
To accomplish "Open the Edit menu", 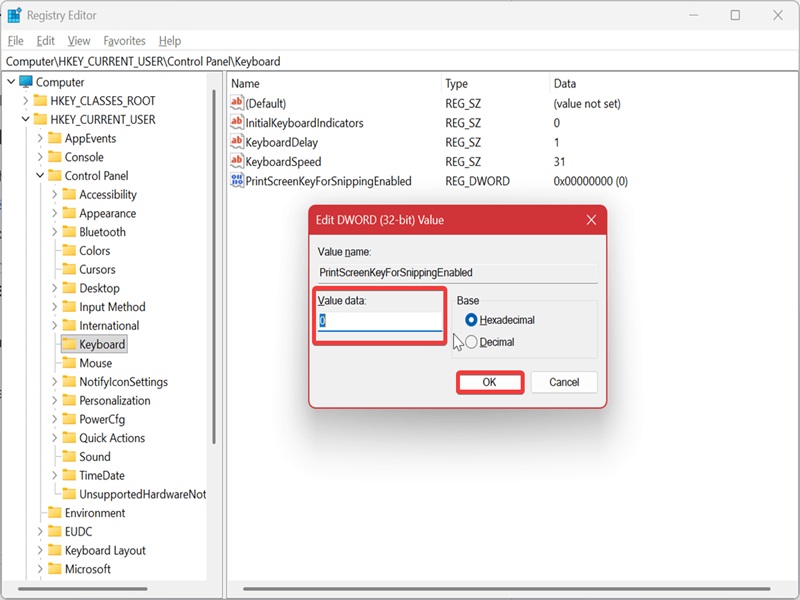I will click(45, 41).
